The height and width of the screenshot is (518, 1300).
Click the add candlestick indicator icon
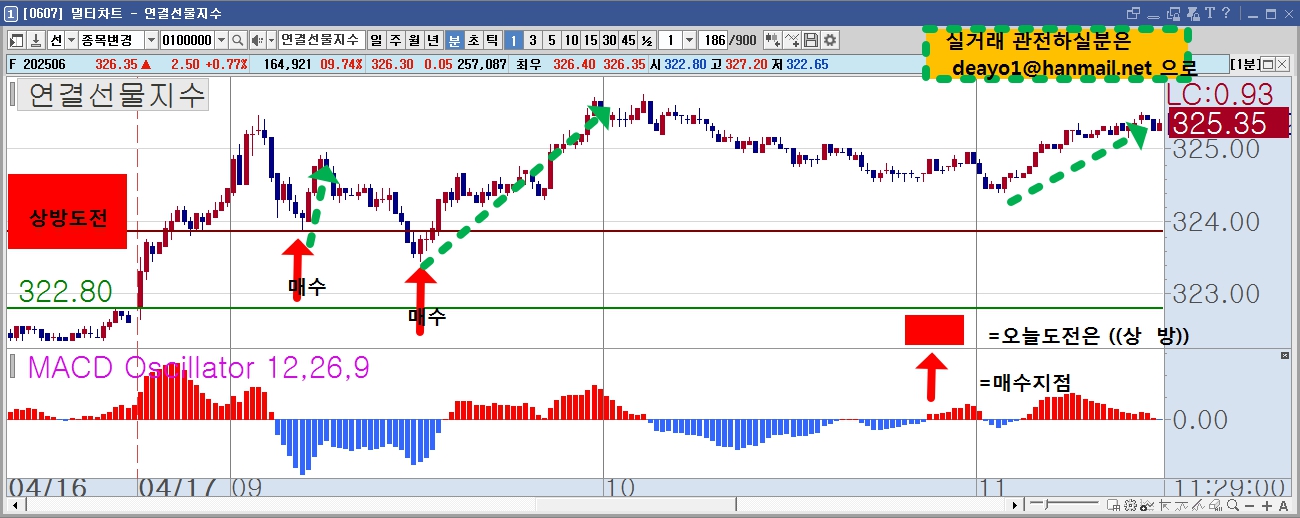click(773, 40)
